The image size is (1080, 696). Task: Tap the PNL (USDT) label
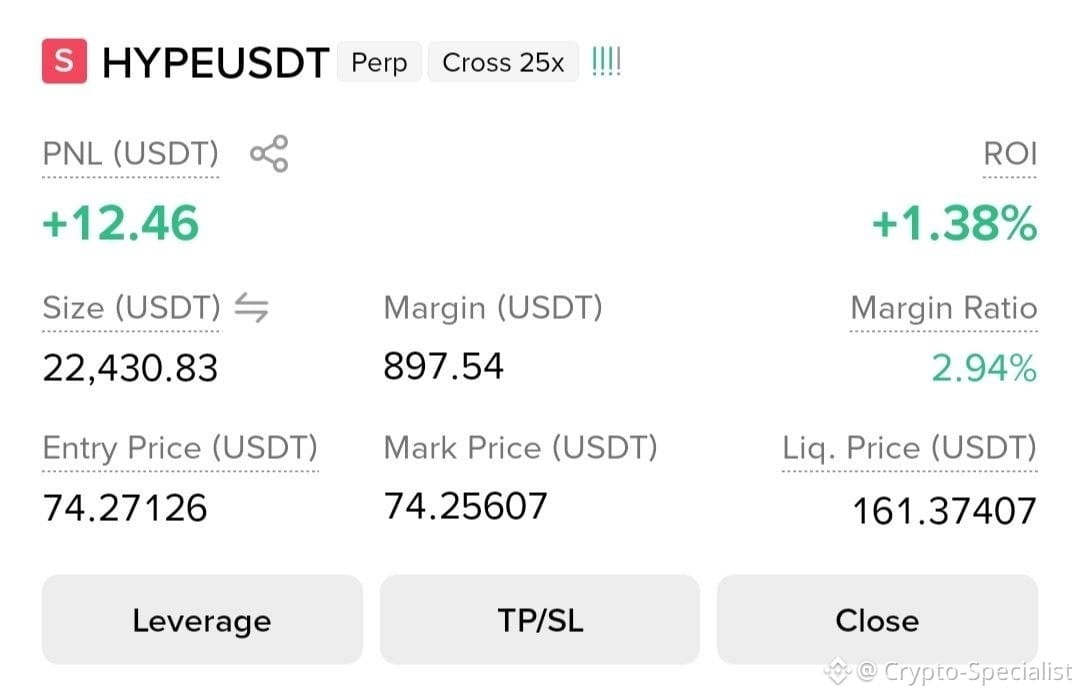tap(130, 153)
